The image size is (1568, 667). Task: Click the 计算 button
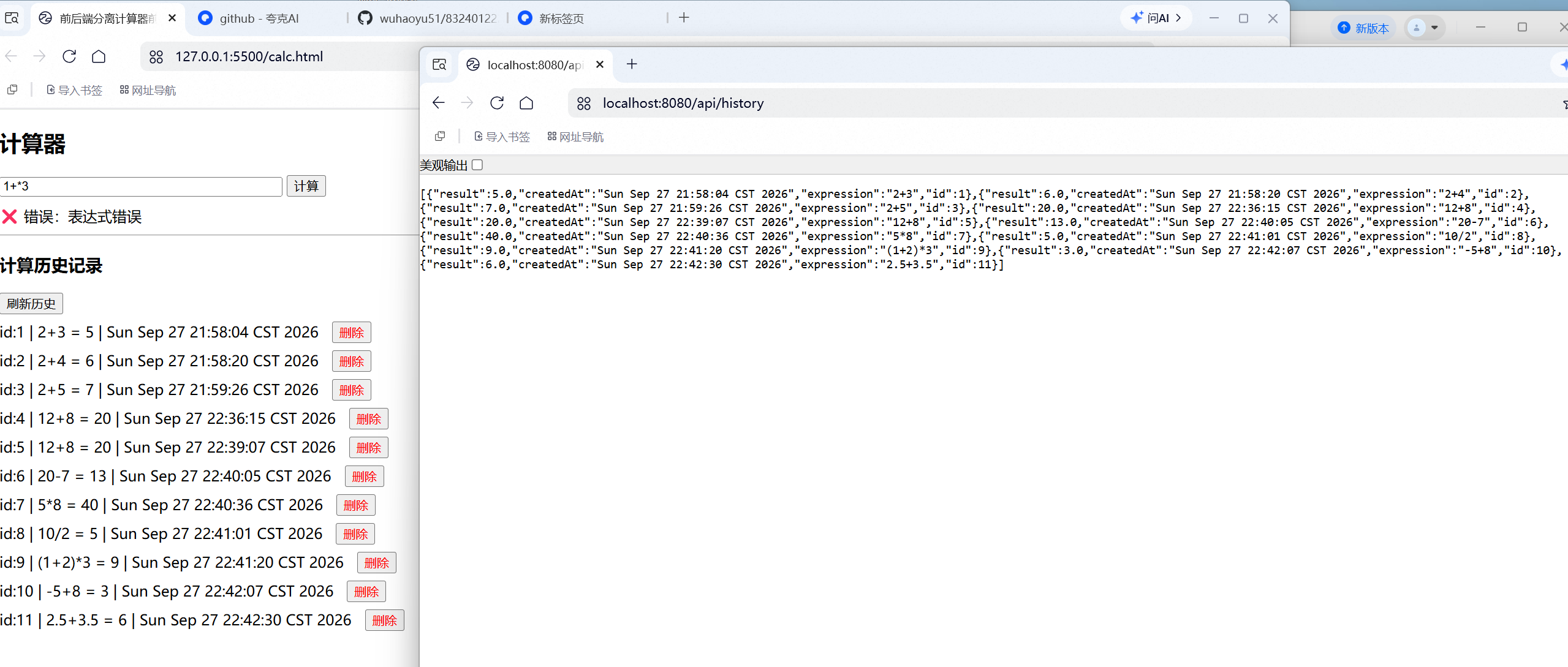click(x=306, y=186)
